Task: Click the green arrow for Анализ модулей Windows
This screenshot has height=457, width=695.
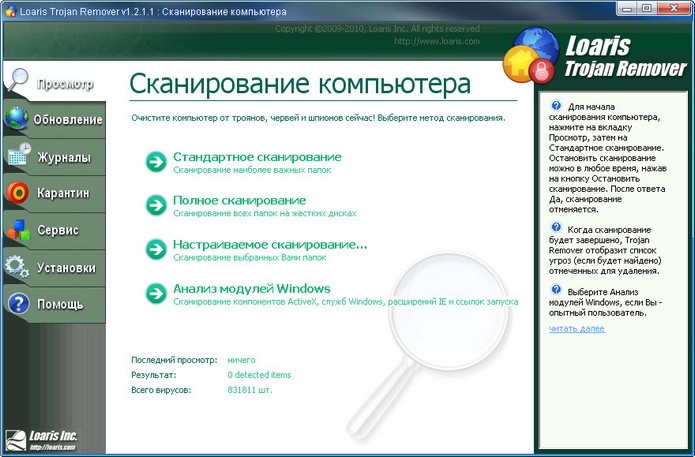Action: coord(156,293)
